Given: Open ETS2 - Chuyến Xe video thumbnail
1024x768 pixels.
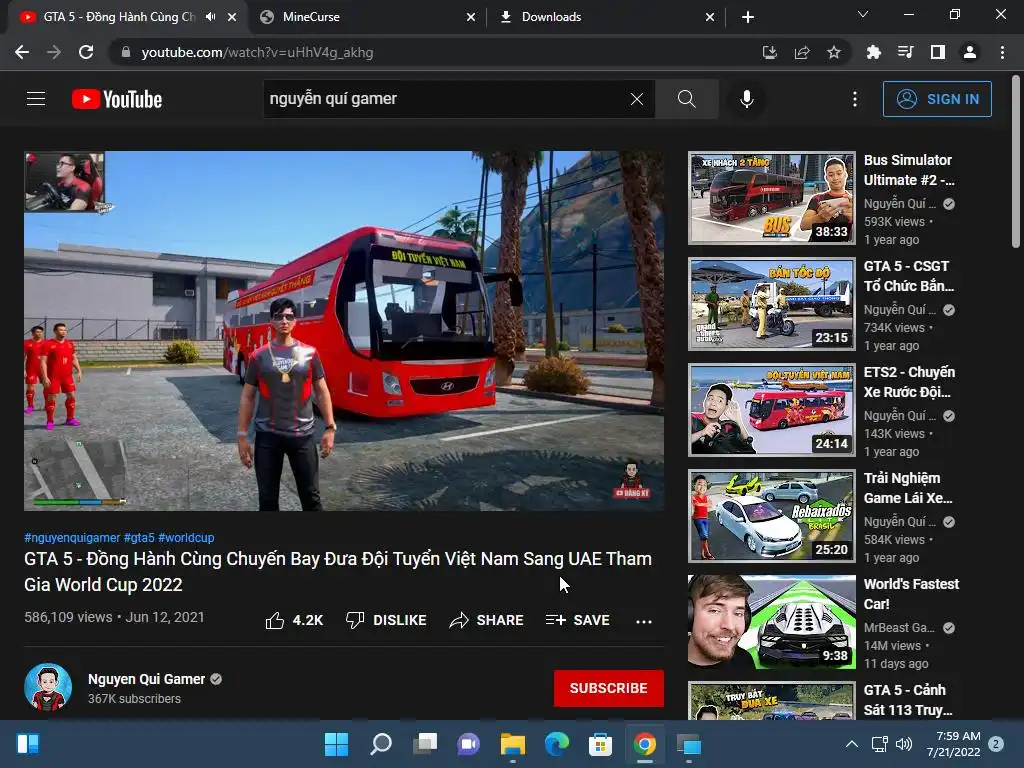Looking at the screenshot, I should [772, 410].
